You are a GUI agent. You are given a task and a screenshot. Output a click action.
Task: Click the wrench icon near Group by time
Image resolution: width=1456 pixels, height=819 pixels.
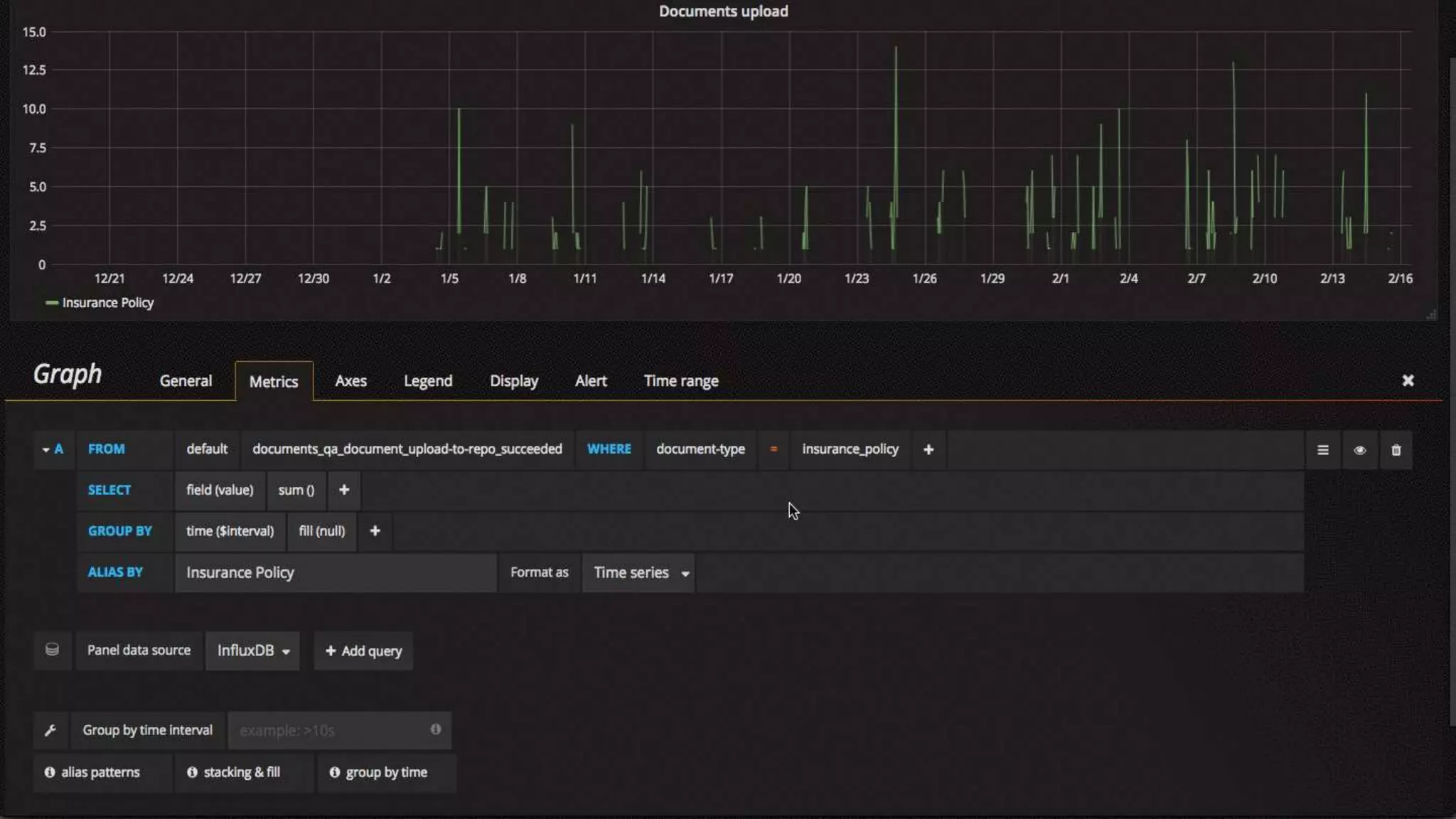50,730
